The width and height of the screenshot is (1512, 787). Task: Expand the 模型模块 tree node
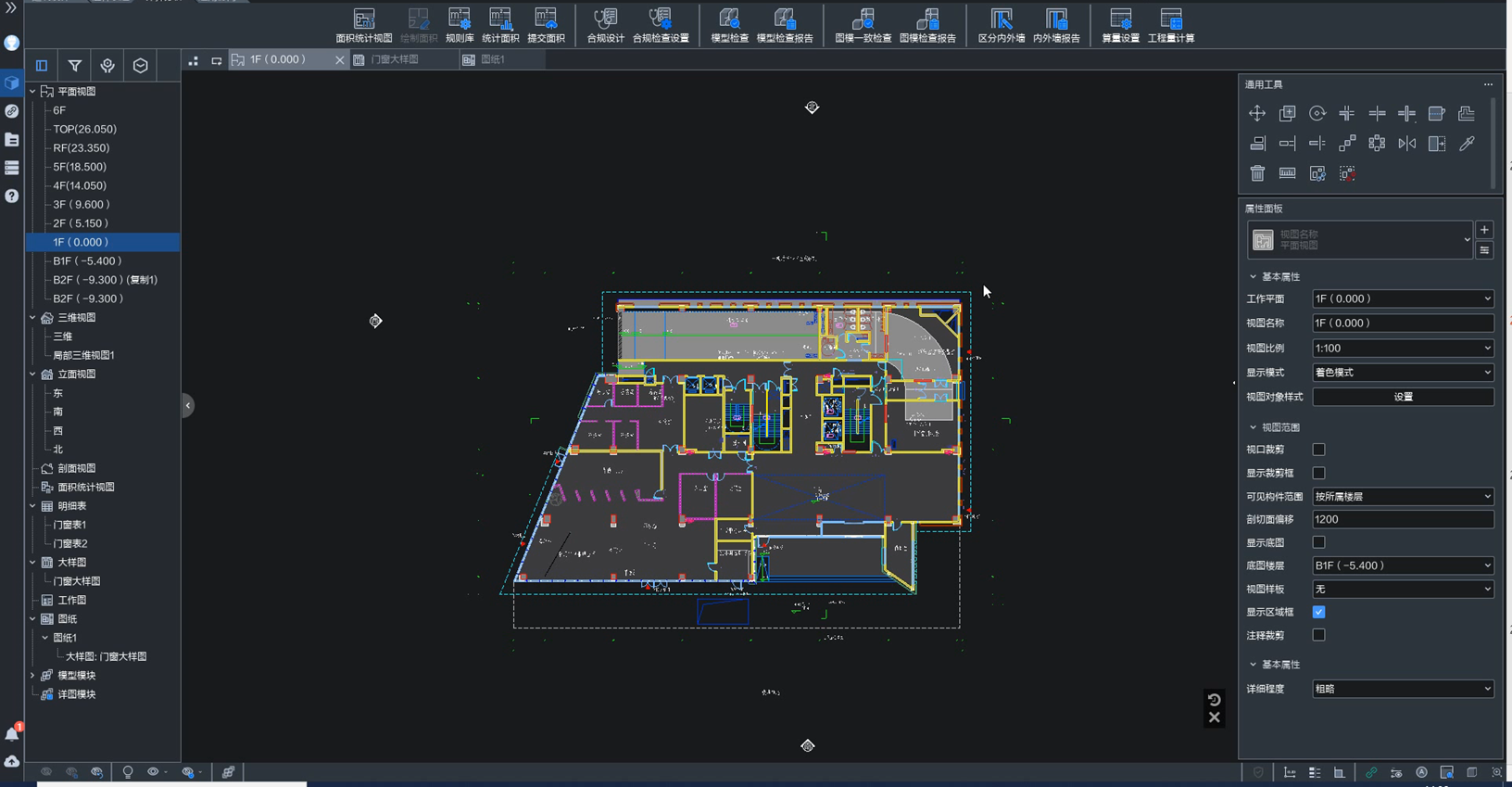coord(32,676)
